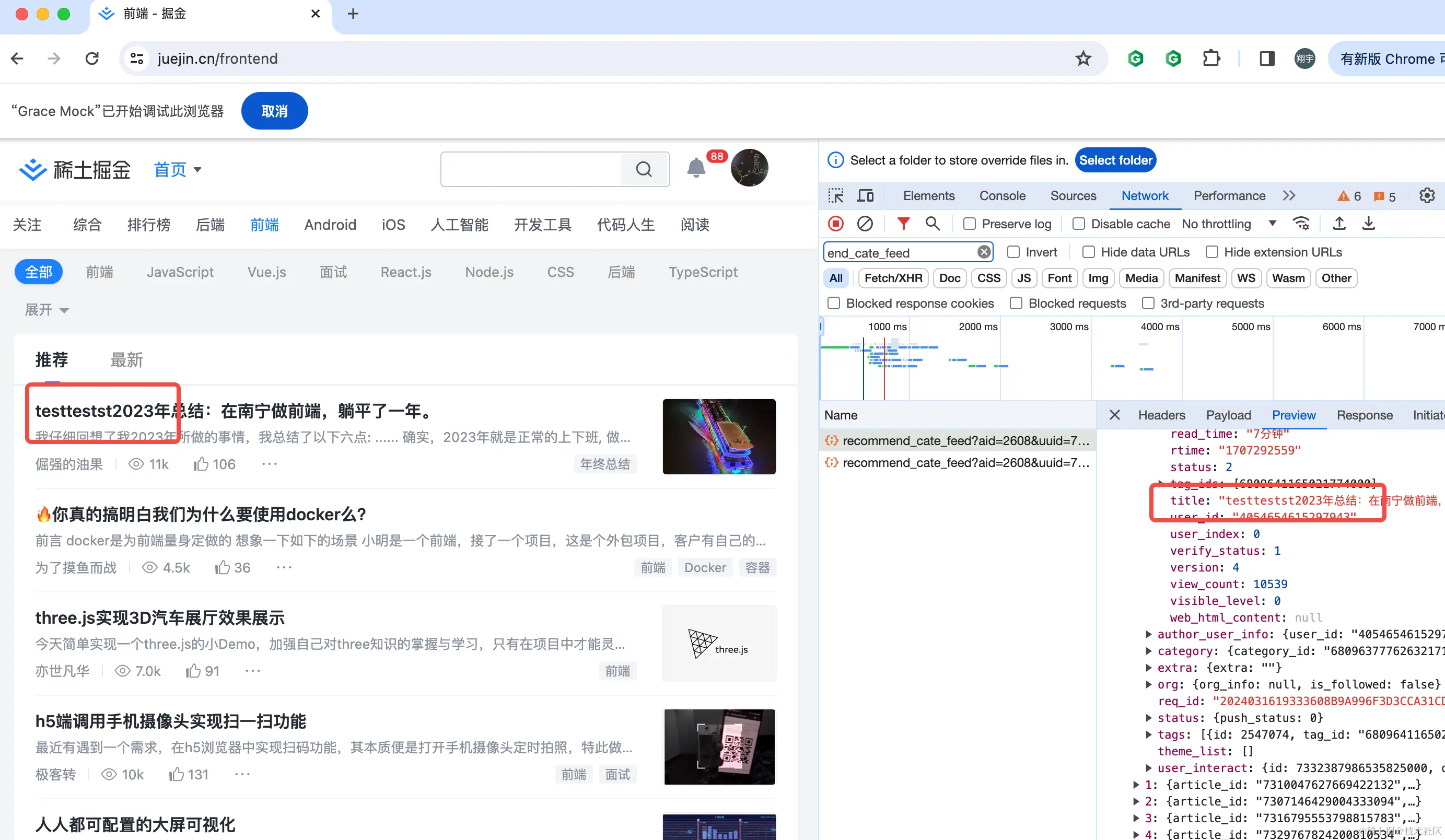Expand the 展开 tag list dropdown

coord(46,310)
